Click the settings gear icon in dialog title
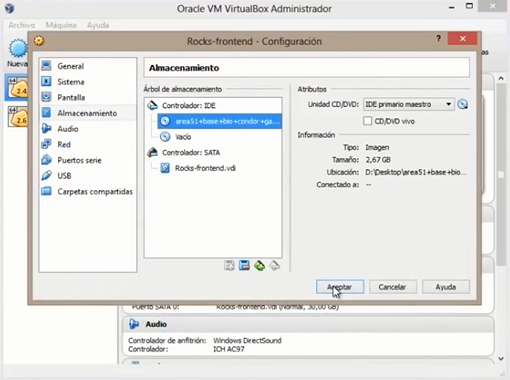Viewport: 510px width, 380px height. point(39,41)
